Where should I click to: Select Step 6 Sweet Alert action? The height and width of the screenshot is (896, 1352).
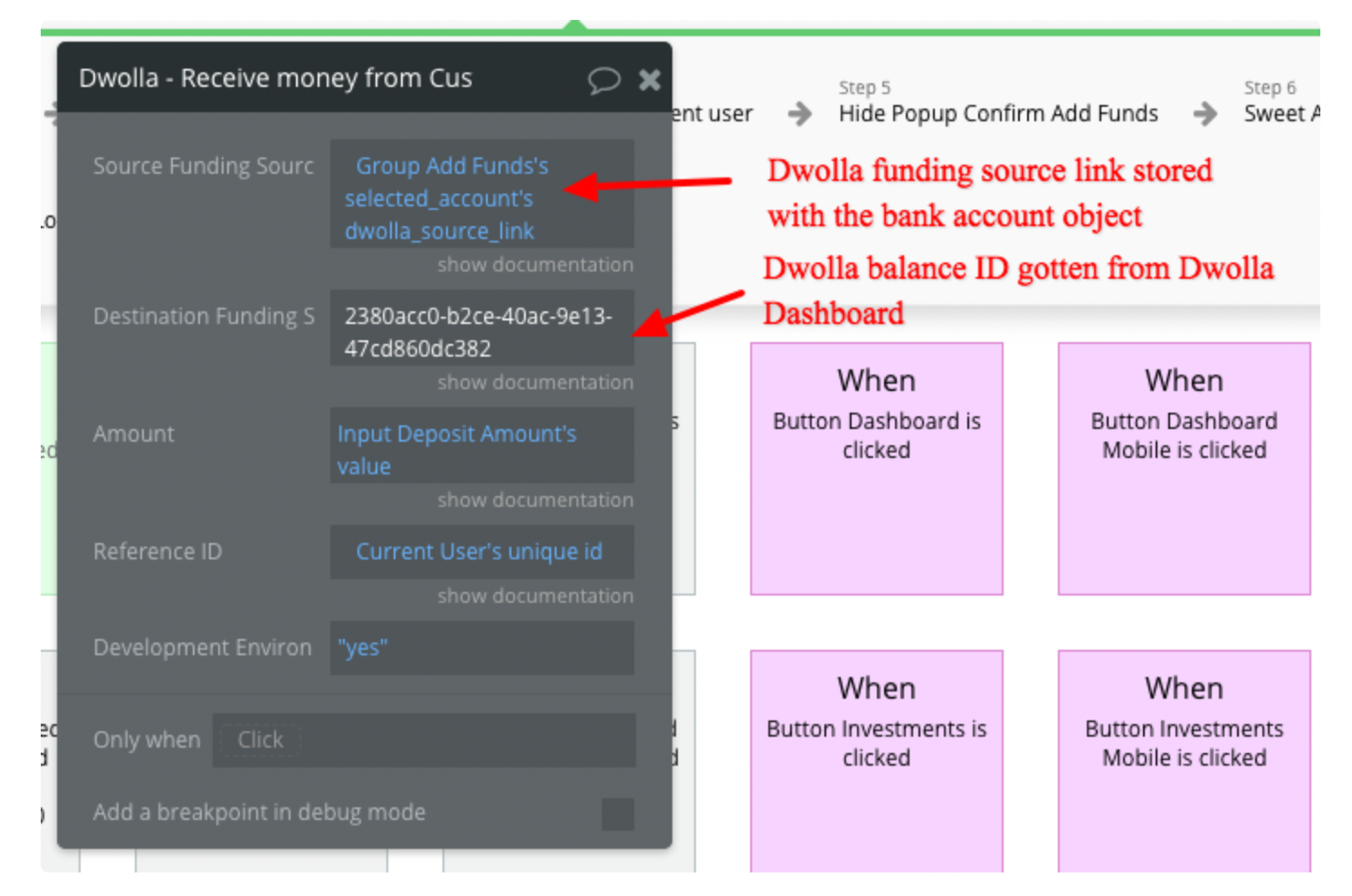1281,101
